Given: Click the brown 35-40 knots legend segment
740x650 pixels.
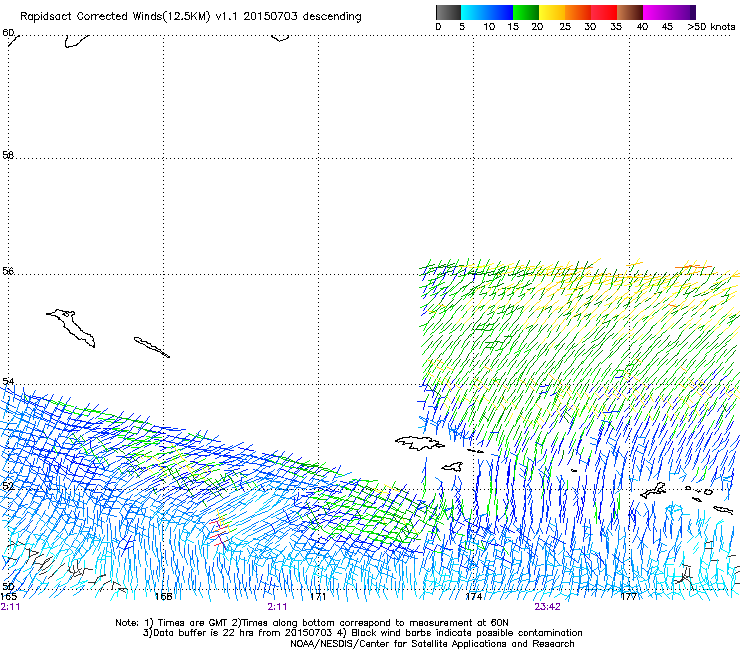Looking at the screenshot, I should point(630,12).
